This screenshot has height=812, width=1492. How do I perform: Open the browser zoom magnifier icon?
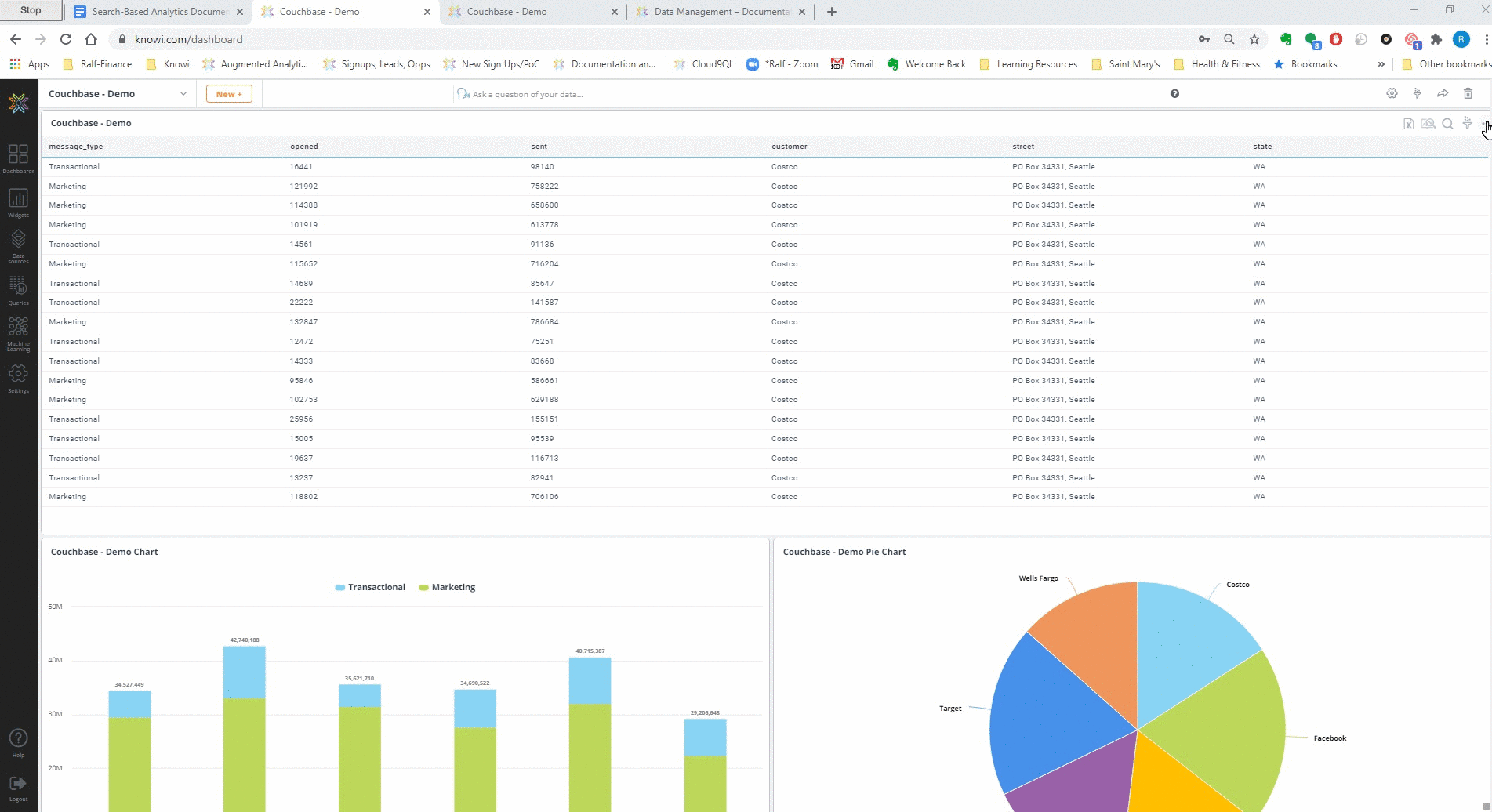coord(1229,39)
